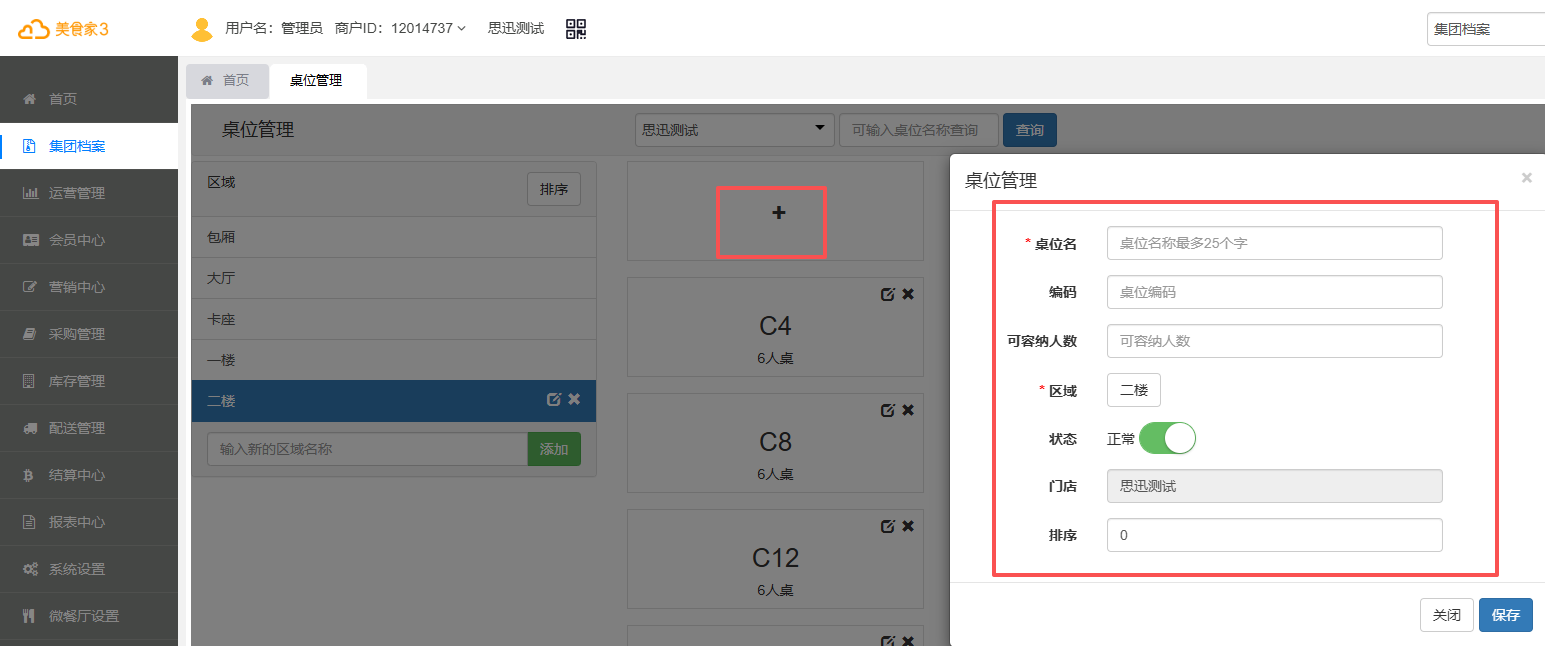Select the 二楼 area button in form

1133,390
